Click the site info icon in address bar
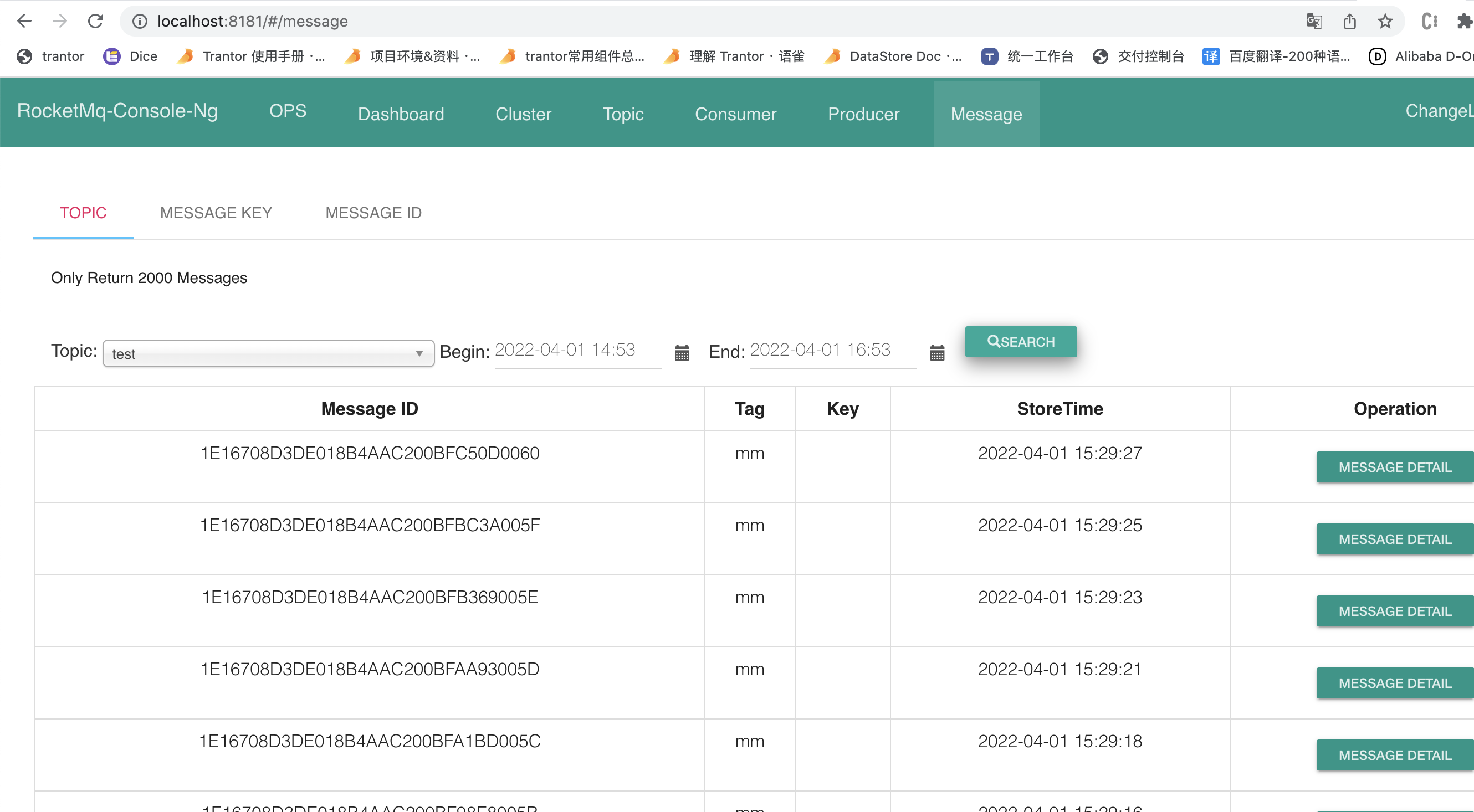The image size is (1474, 812). tap(140, 21)
